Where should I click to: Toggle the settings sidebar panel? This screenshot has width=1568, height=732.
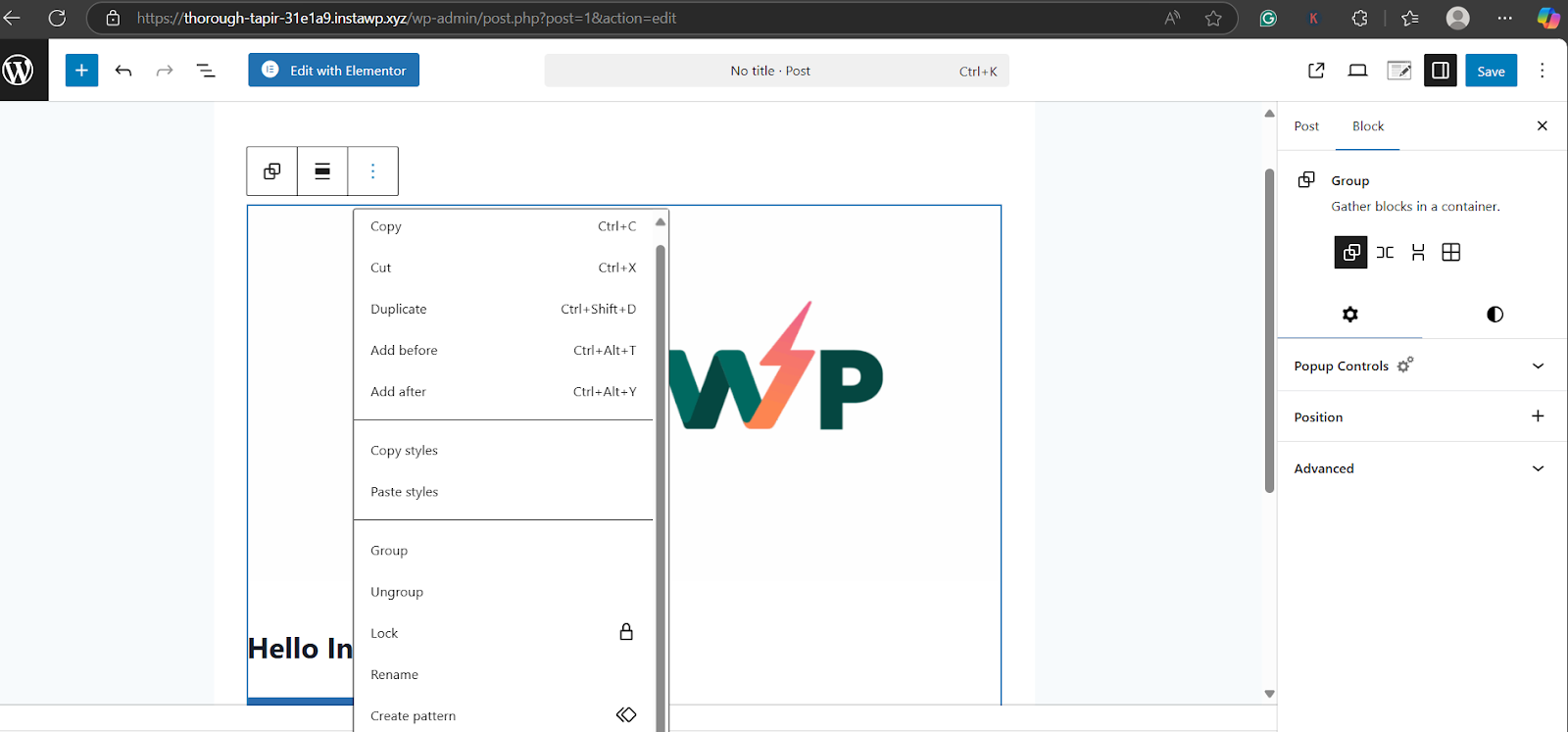pyautogui.click(x=1441, y=71)
